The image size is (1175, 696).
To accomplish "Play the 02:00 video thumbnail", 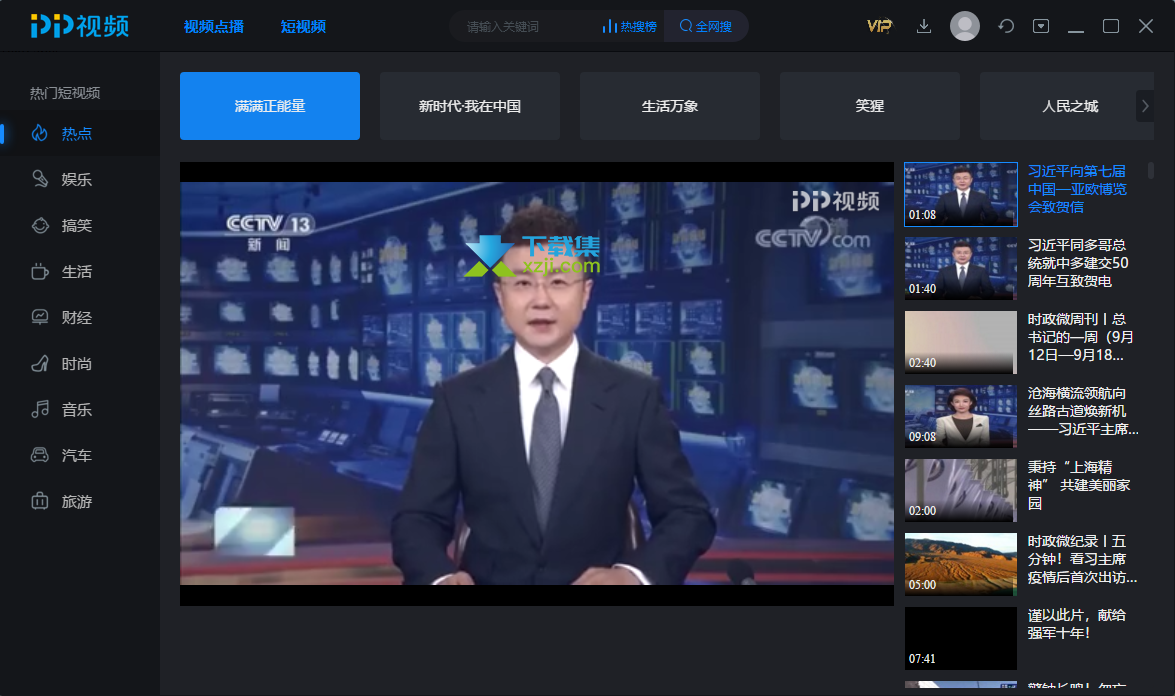I will [961, 491].
